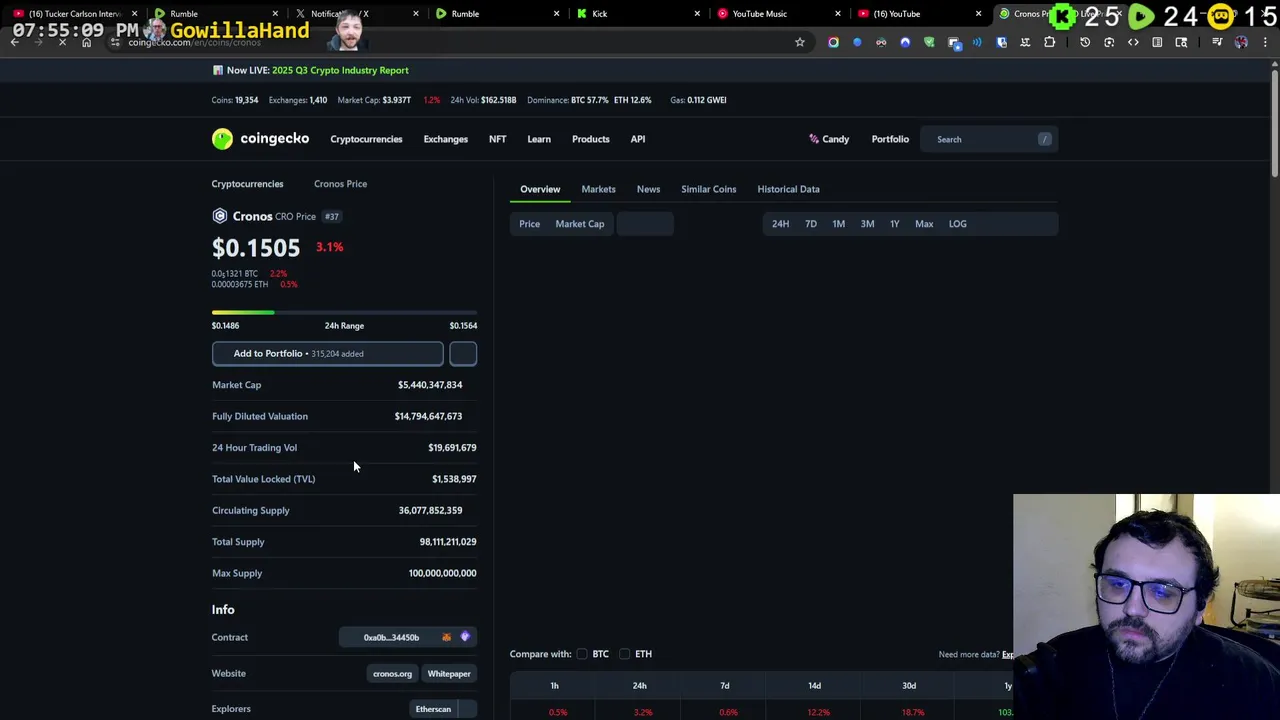Click the browser home button
1280x720 pixels.
(x=86, y=42)
